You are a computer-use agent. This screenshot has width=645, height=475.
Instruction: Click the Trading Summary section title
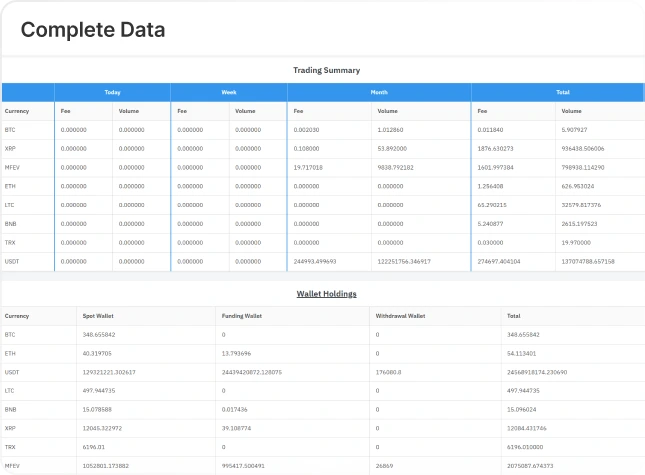(x=326, y=70)
